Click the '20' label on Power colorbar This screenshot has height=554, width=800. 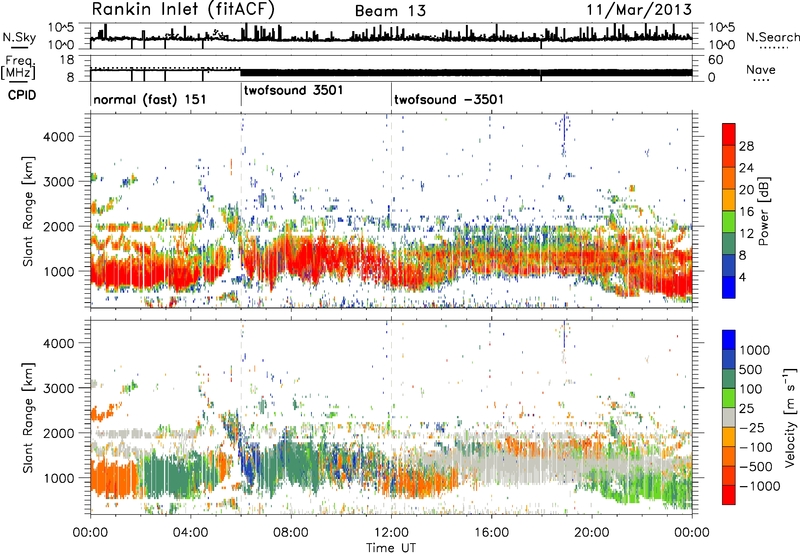point(746,190)
